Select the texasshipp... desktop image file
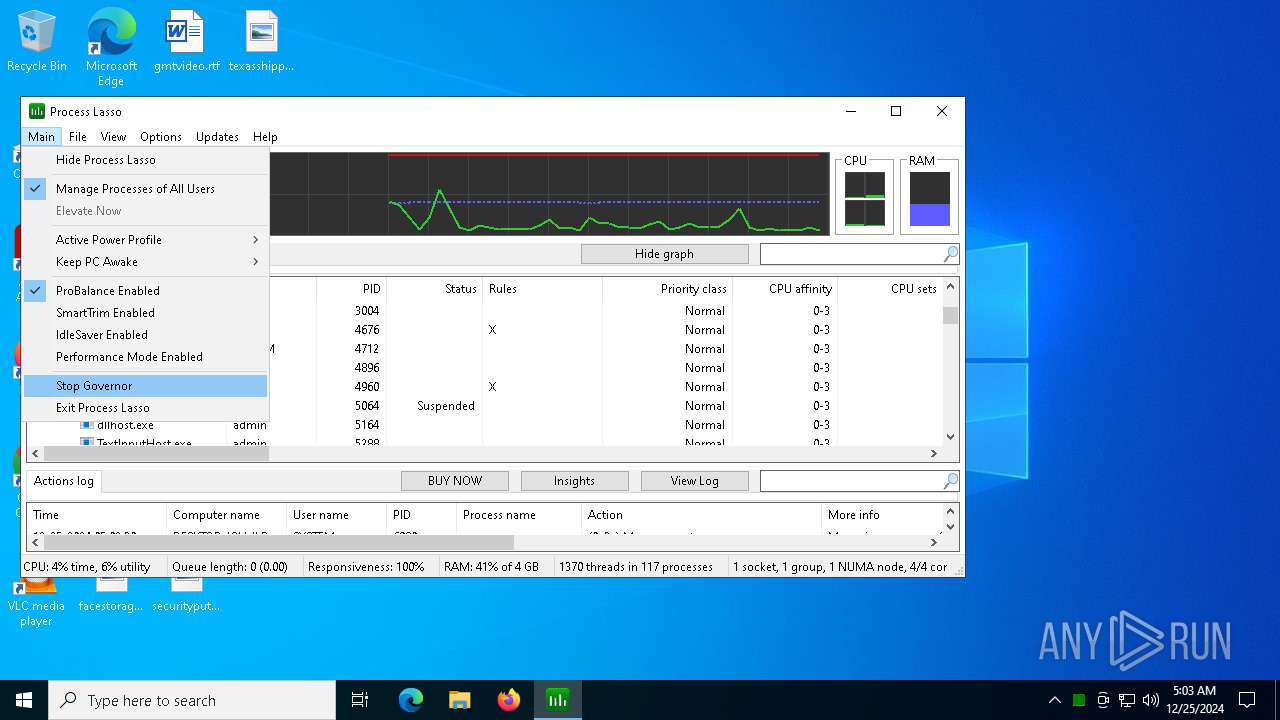 point(261,41)
